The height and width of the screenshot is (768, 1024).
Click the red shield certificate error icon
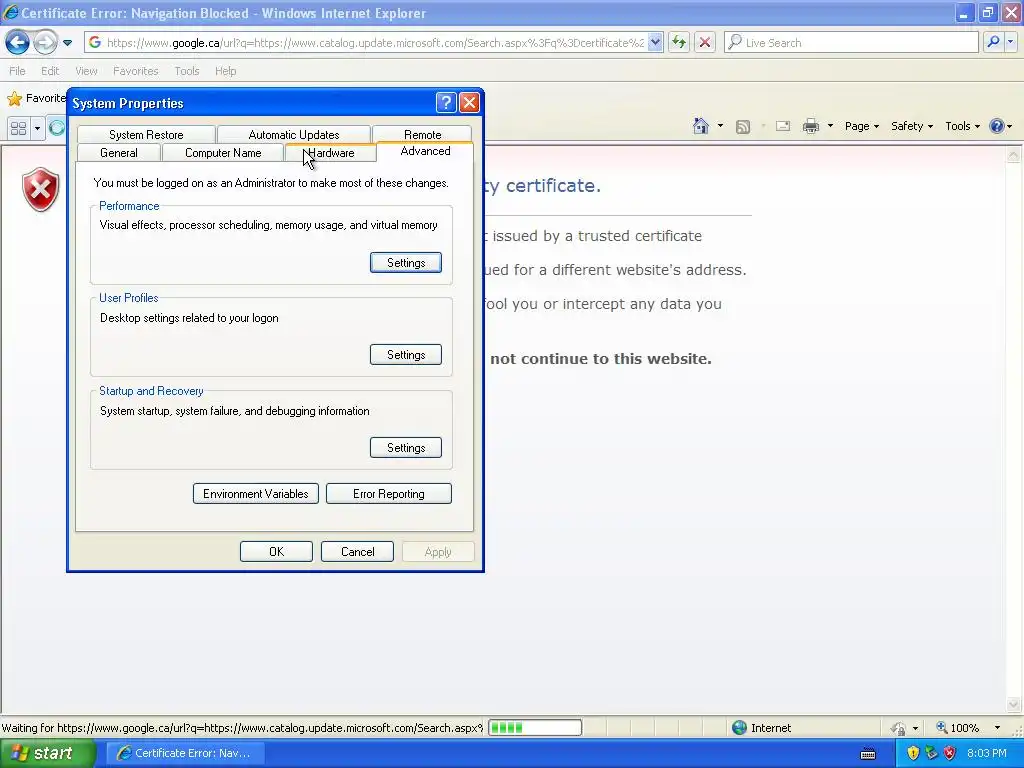coord(40,189)
